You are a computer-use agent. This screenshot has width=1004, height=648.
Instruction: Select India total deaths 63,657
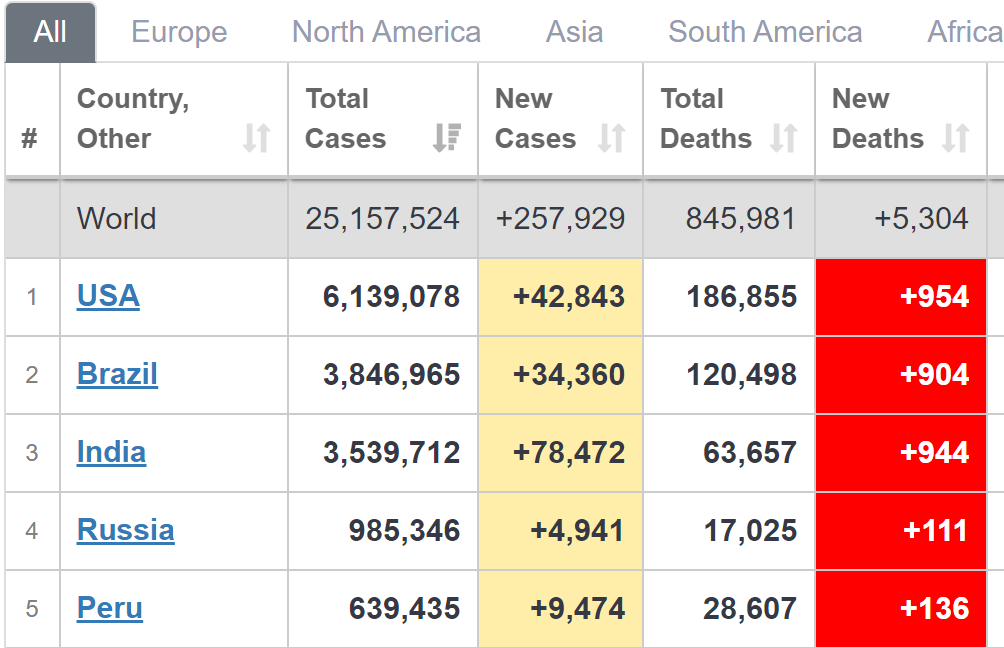point(750,453)
